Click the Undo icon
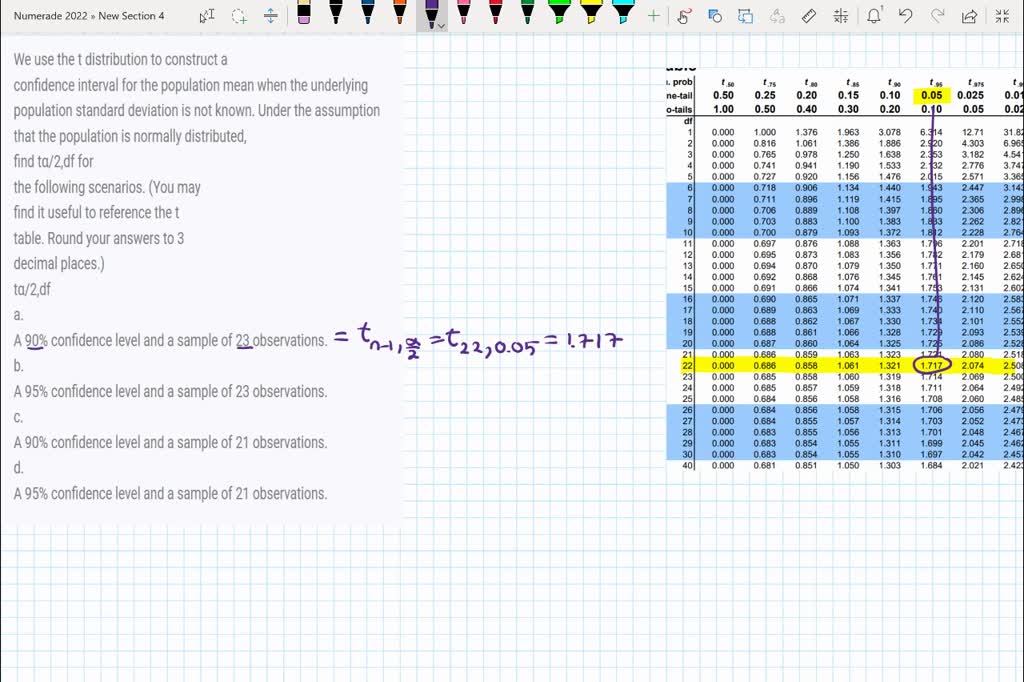1024x682 pixels. coord(906,16)
